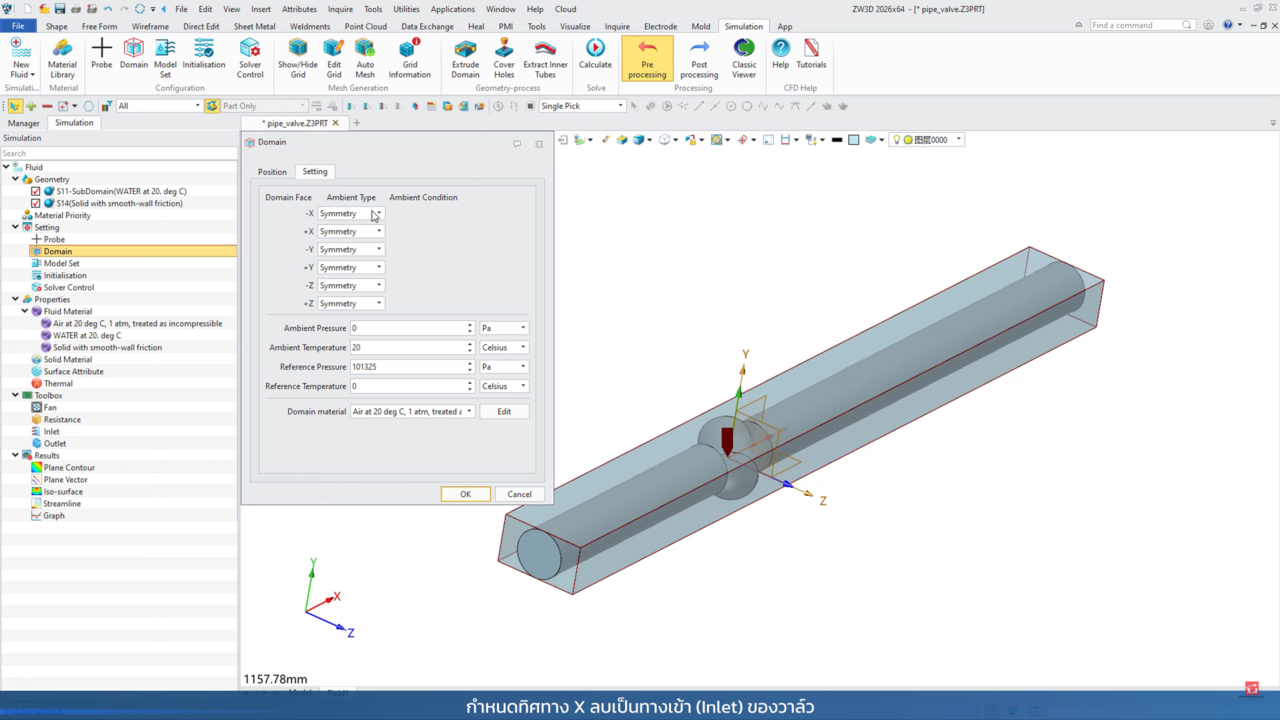Image resolution: width=1280 pixels, height=720 pixels.
Task: Open the -X Ambient Type dropdown
Action: [378, 214]
